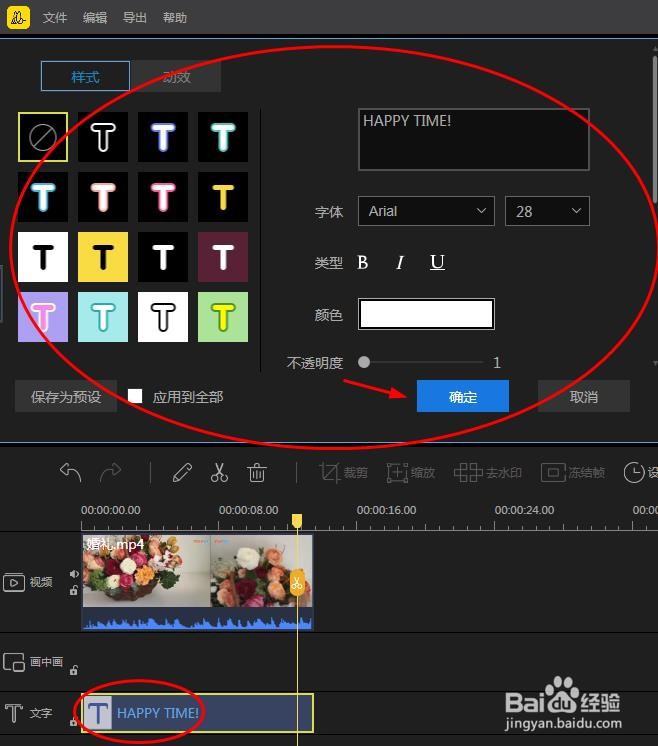Open the 导出 menu

point(135,18)
